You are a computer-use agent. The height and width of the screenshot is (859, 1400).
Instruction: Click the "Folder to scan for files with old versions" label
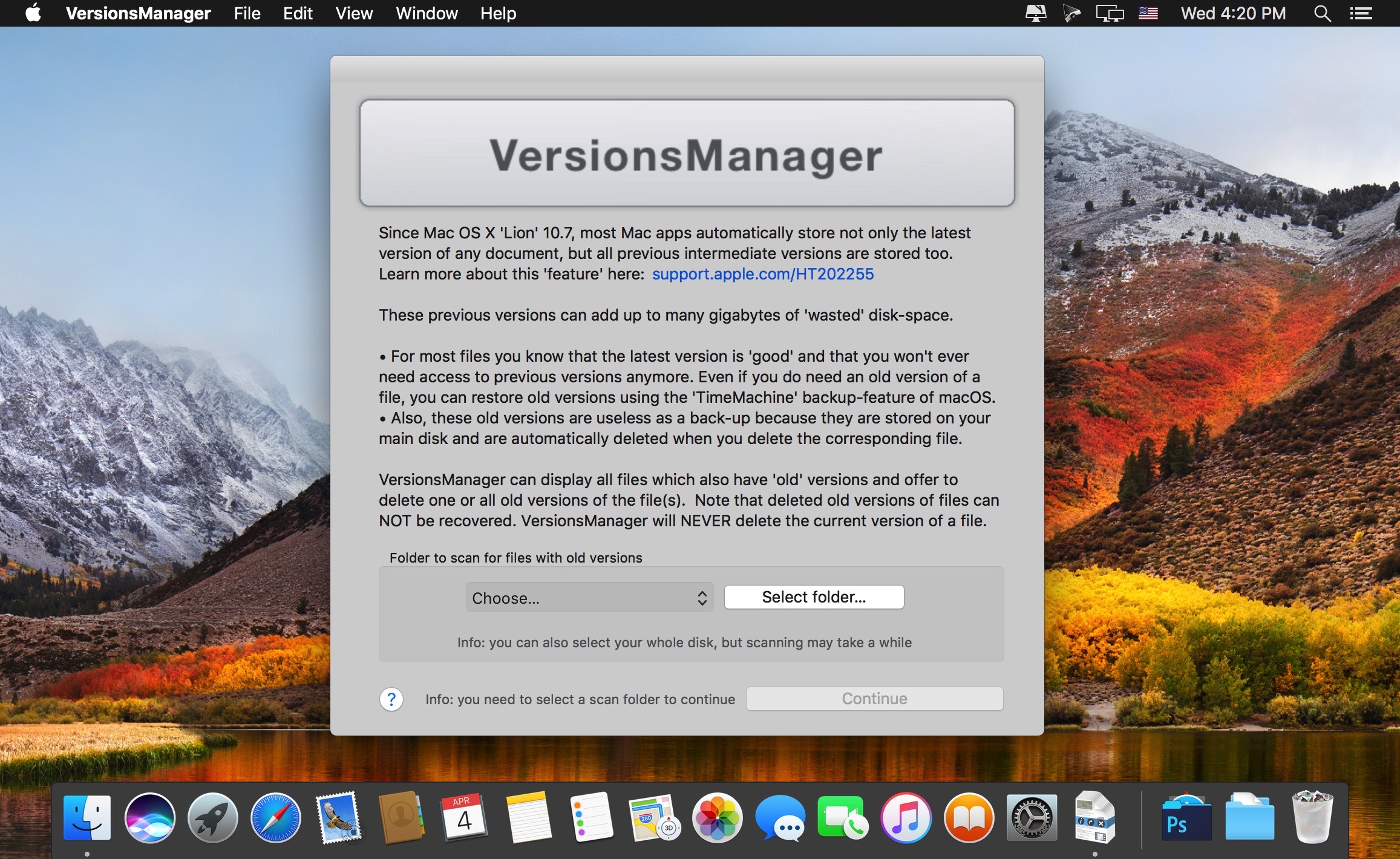coord(515,558)
